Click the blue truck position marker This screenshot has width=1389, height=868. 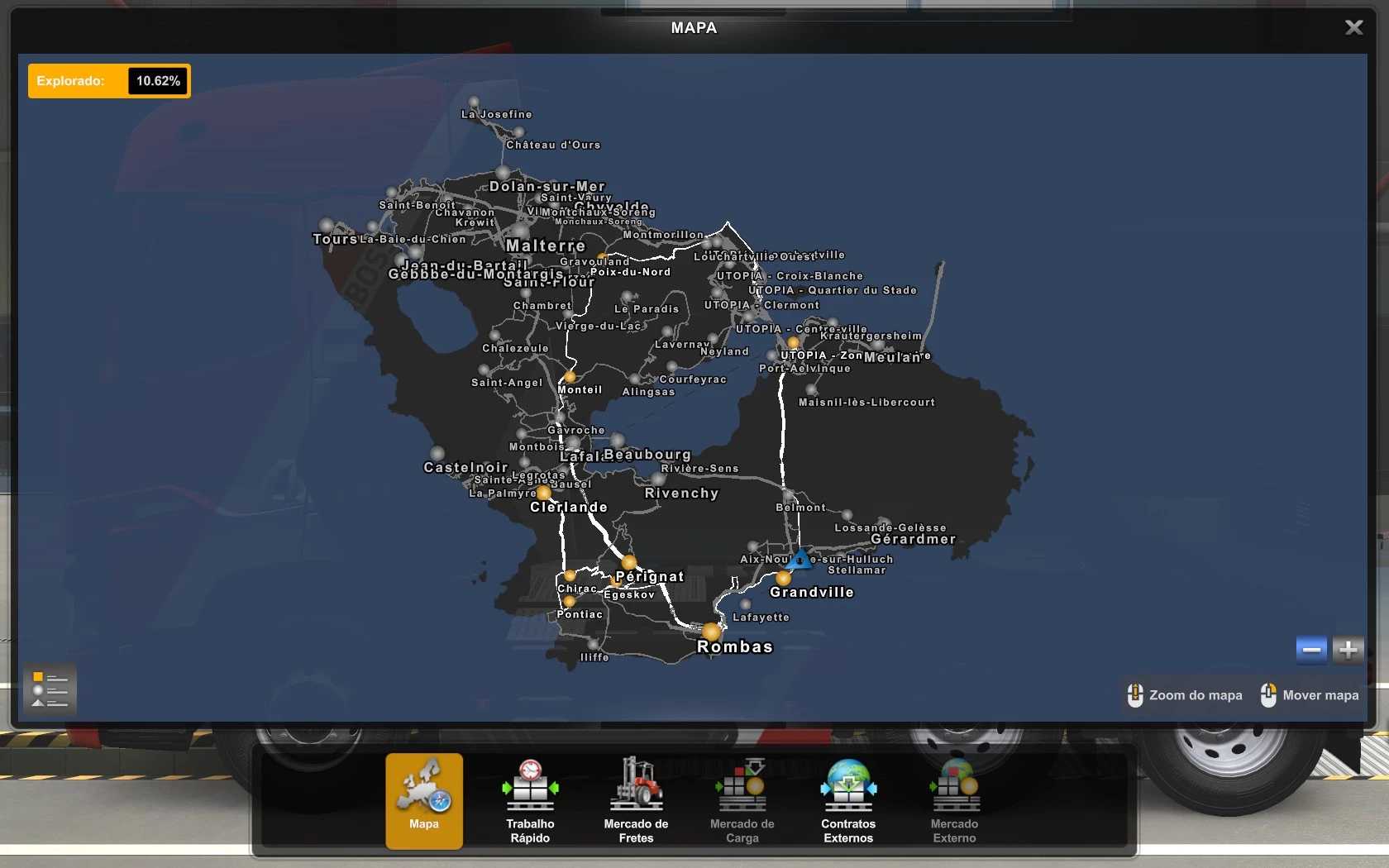pyautogui.click(x=800, y=560)
